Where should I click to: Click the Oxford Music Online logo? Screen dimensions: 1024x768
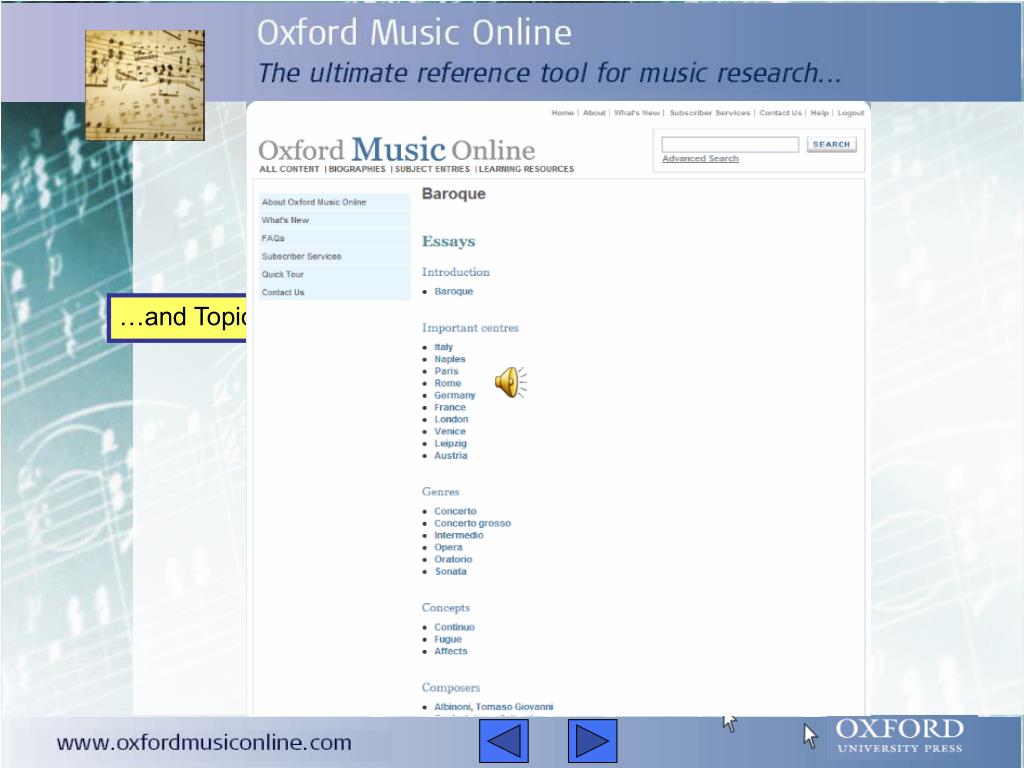[396, 150]
